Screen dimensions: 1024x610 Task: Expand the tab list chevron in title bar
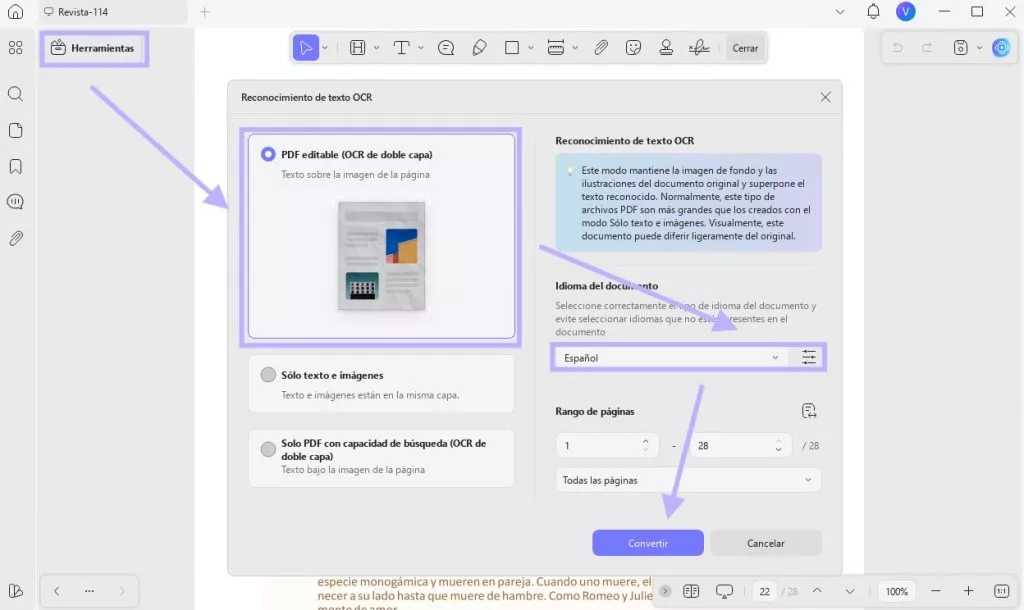pos(840,12)
